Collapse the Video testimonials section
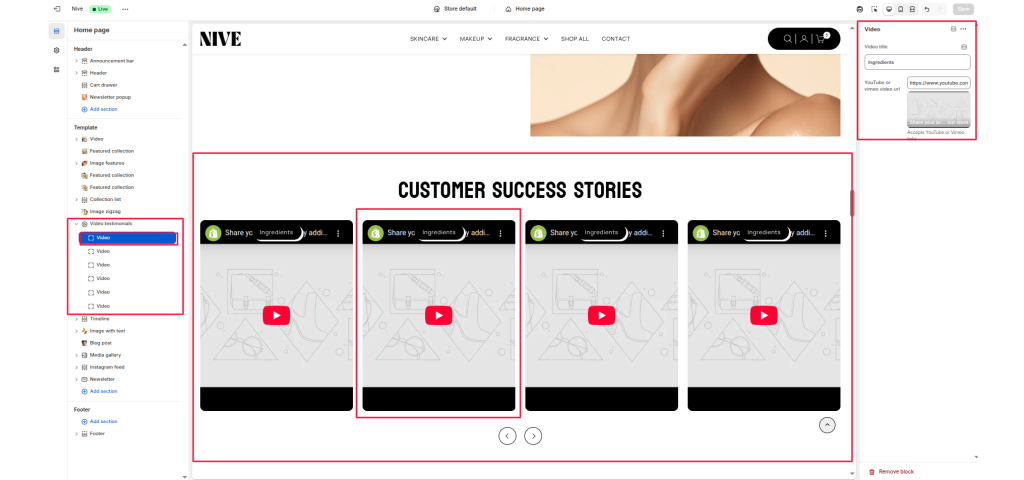Screen dimensions: 1024x480 (x=76, y=223)
